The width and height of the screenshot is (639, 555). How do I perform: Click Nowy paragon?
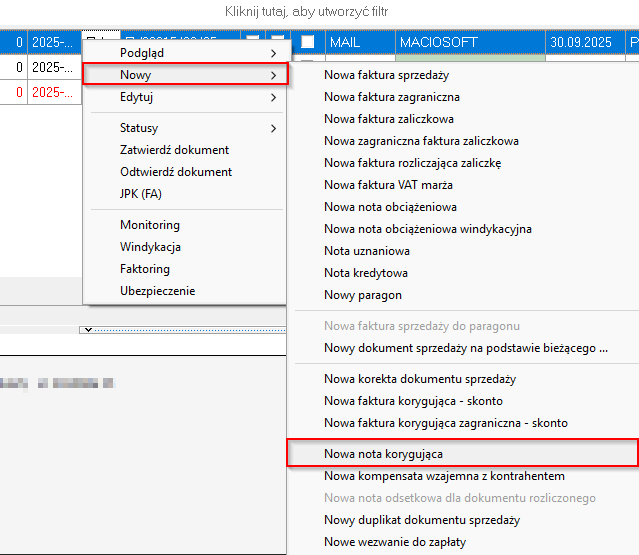click(x=360, y=295)
